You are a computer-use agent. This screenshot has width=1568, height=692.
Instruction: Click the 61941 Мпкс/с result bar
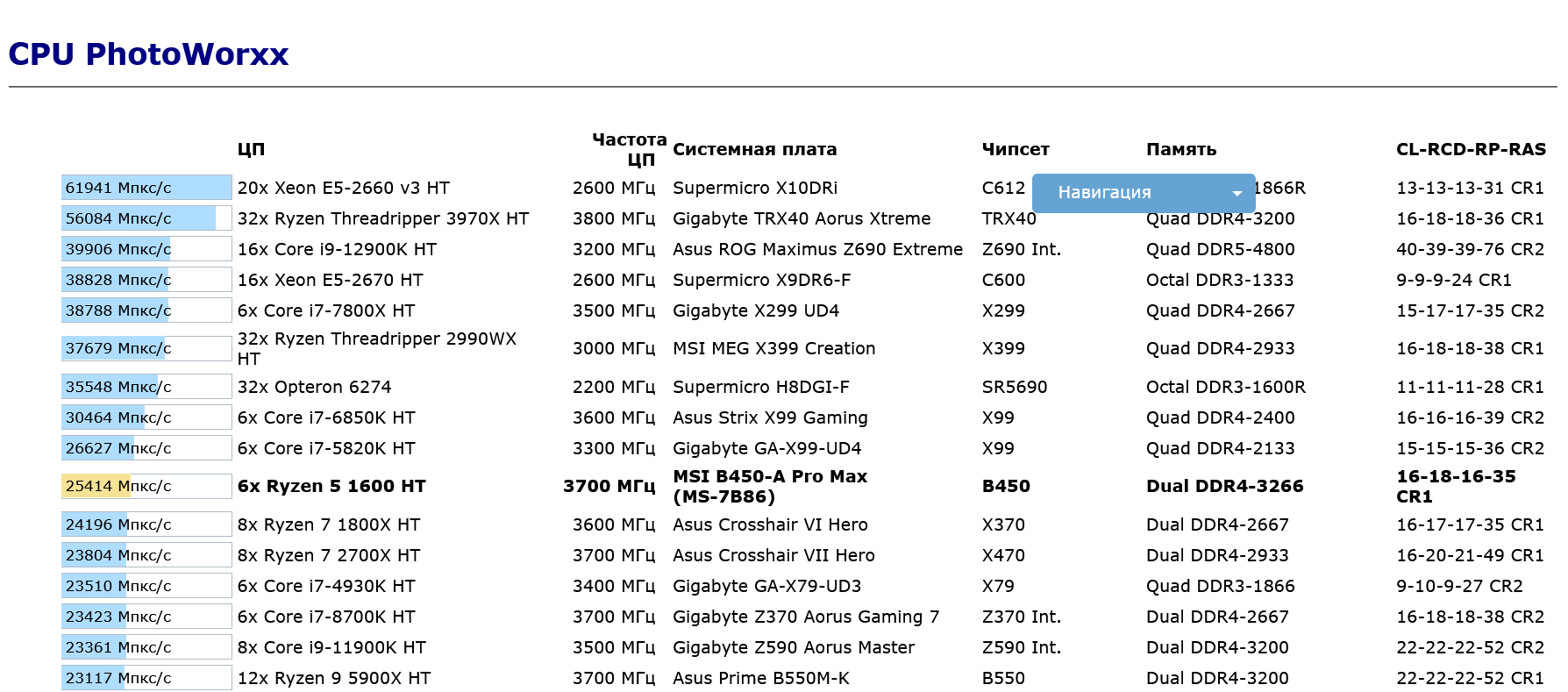(x=146, y=188)
